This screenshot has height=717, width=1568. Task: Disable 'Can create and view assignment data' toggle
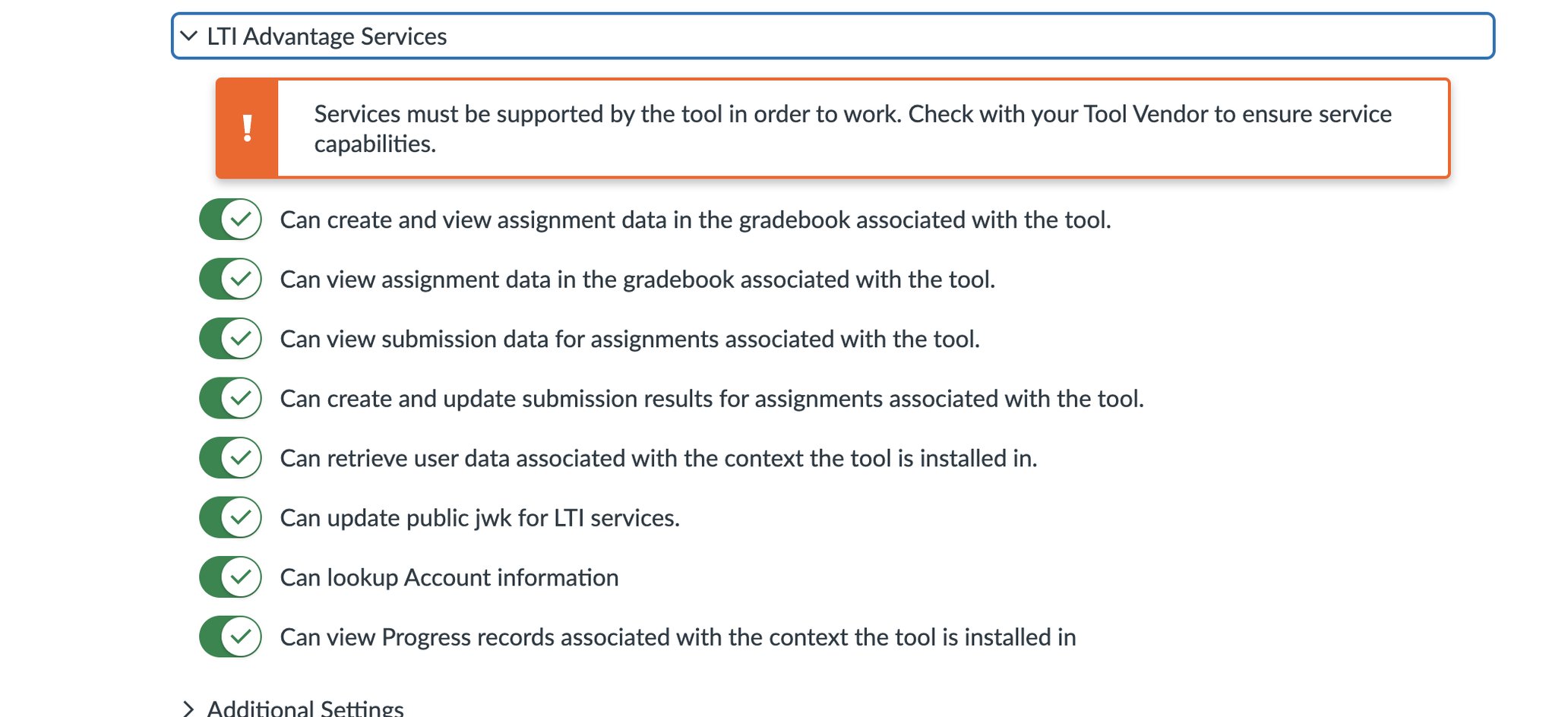pyautogui.click(x=230, y=220)
